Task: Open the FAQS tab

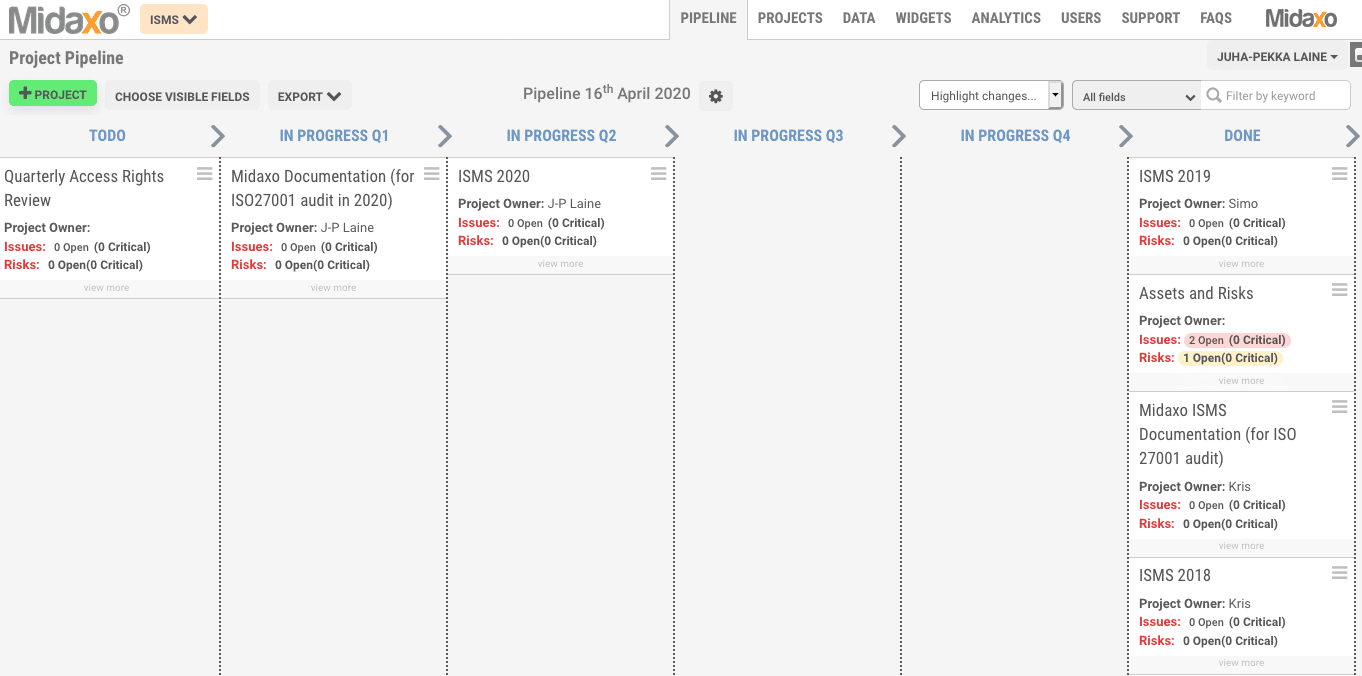Action: tap(1216, 18)
